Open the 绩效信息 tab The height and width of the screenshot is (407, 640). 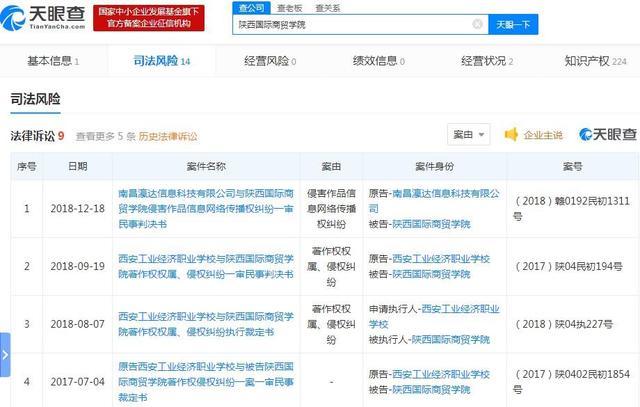tap(378, 61)
